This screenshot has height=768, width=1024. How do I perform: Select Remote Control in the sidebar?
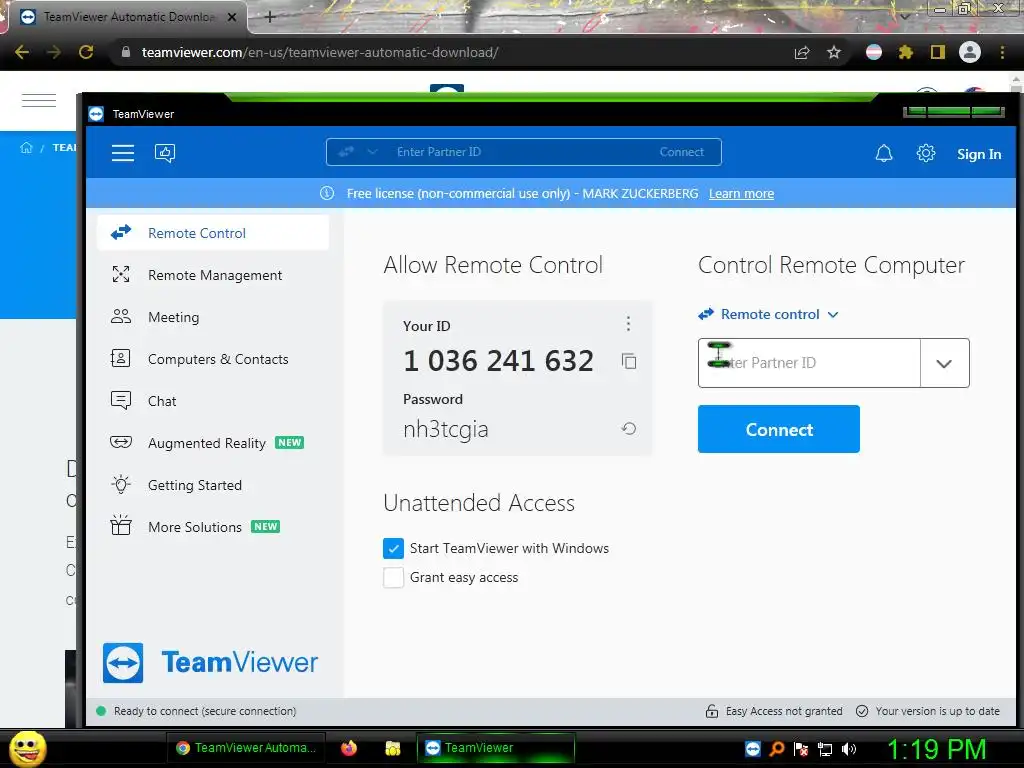click(x=213, y=233)
